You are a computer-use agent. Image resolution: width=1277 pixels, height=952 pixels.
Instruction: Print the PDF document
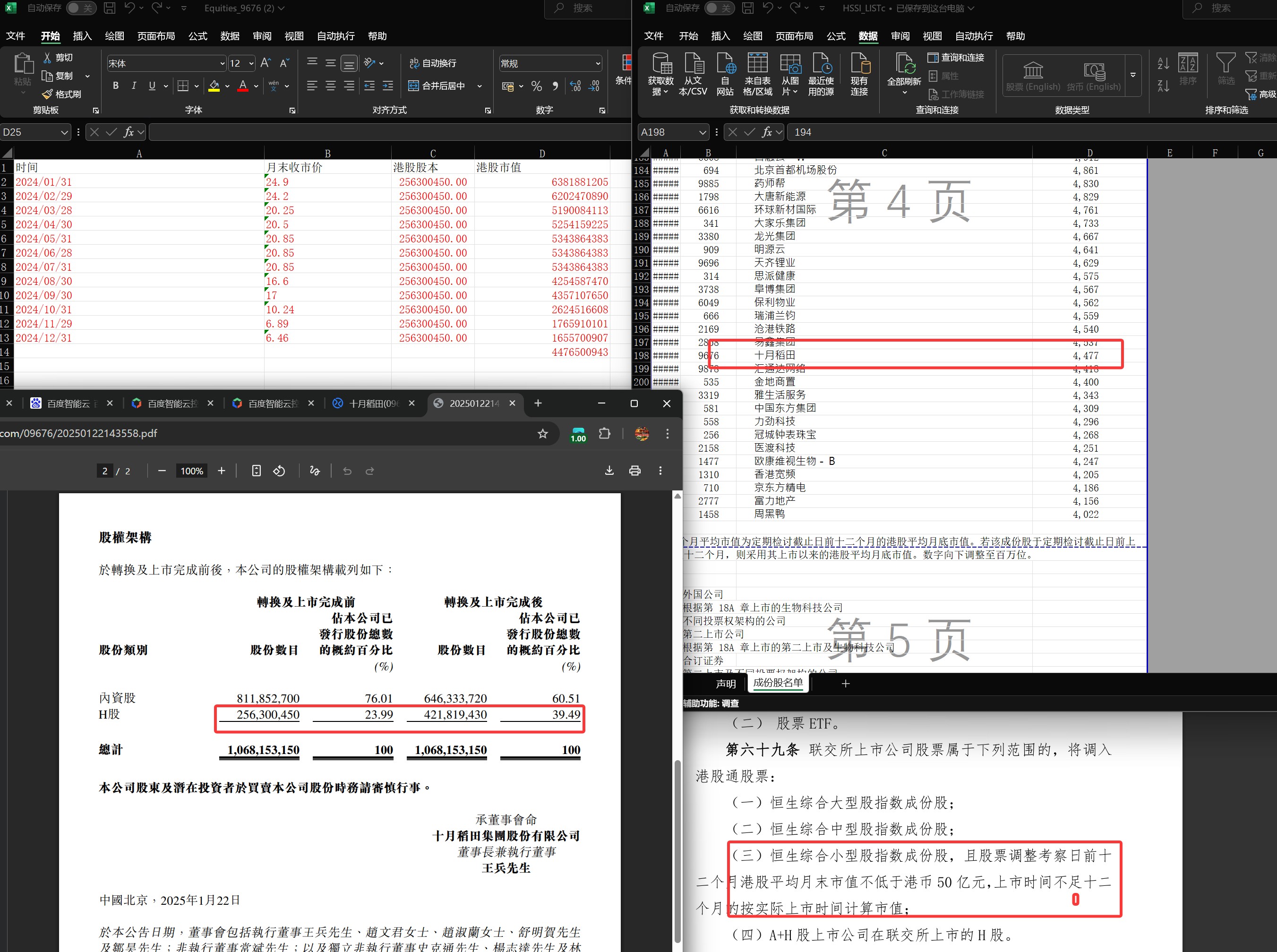(x=634, y=471)
